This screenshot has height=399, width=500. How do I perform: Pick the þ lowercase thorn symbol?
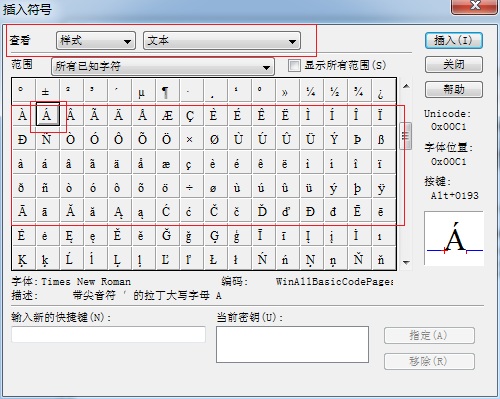(359, 186)
